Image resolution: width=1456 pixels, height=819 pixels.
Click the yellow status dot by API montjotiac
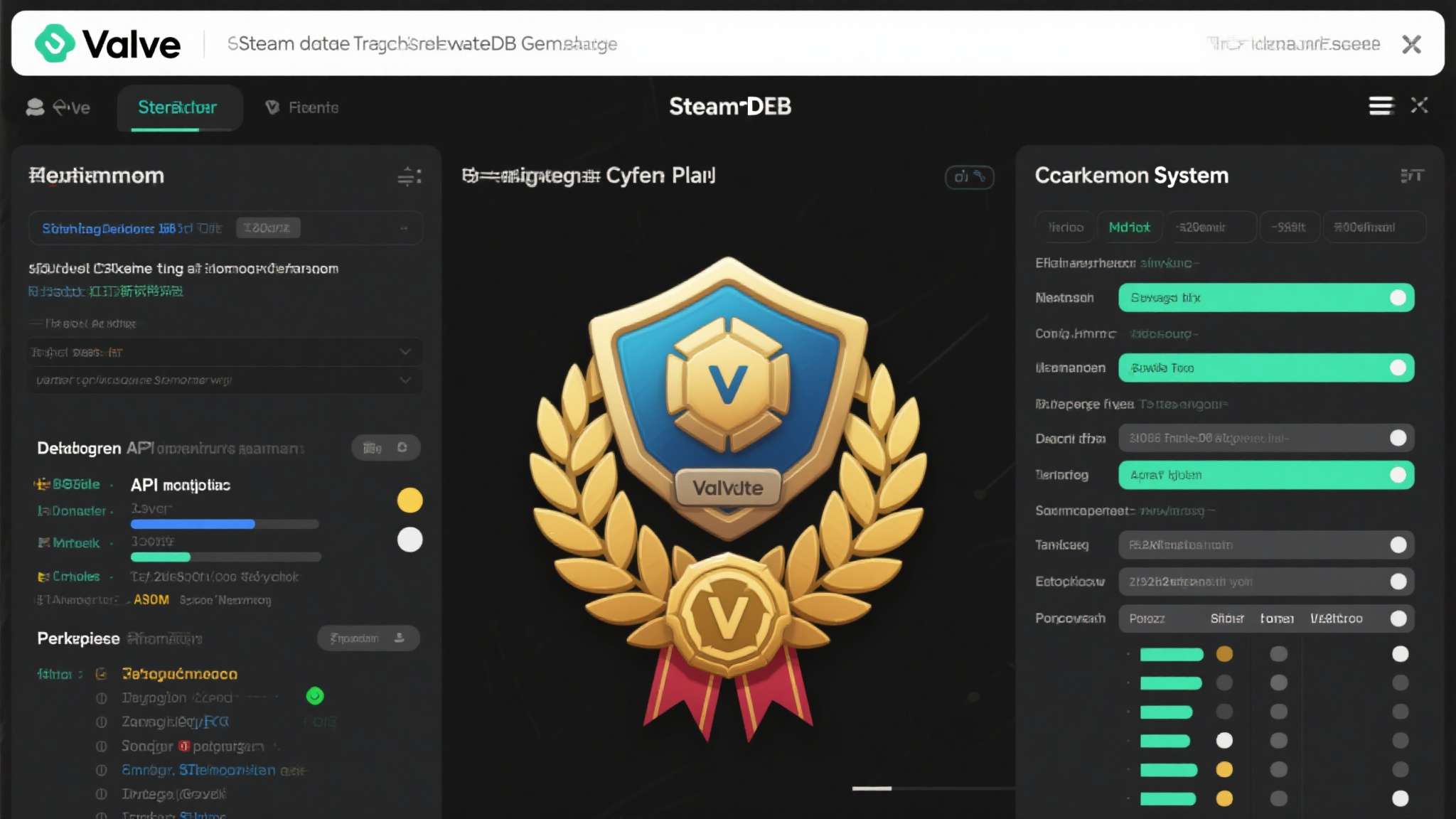[409, 500]
